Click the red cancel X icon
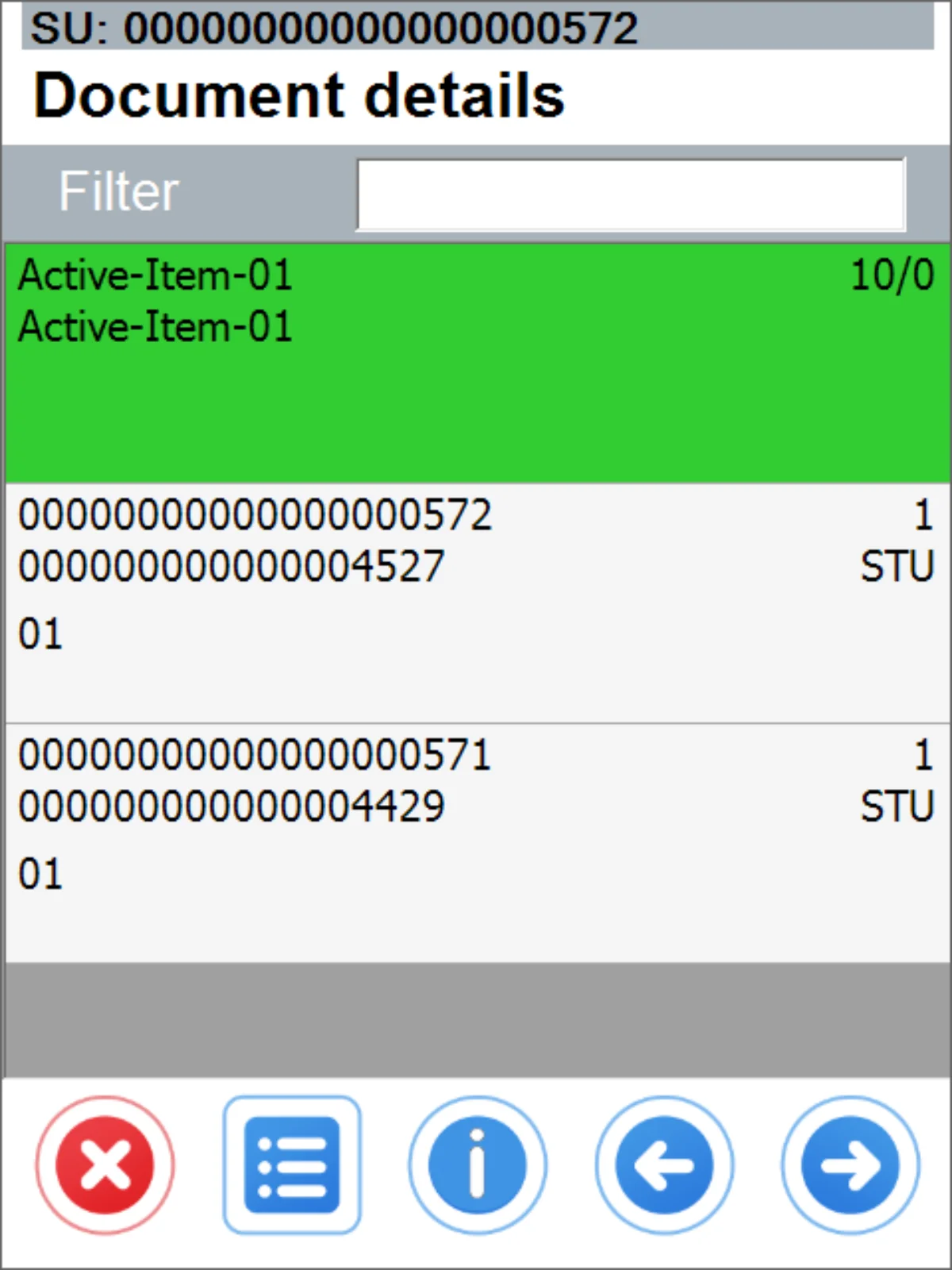952x1270 pixels. [105, 1165]
